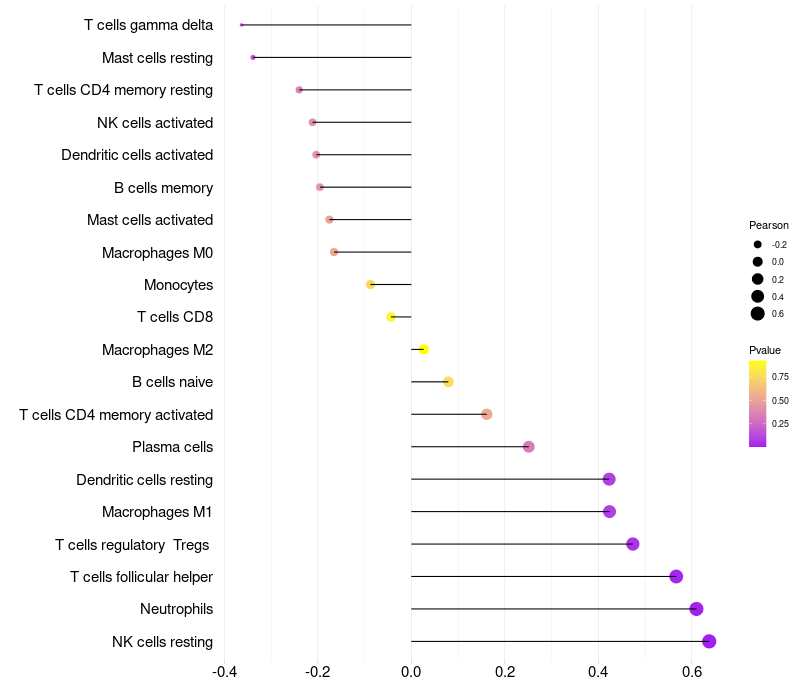The image size is (800, 700).
Task: Click the 0.0 x-axis tick label
Action: click(411, 671)
